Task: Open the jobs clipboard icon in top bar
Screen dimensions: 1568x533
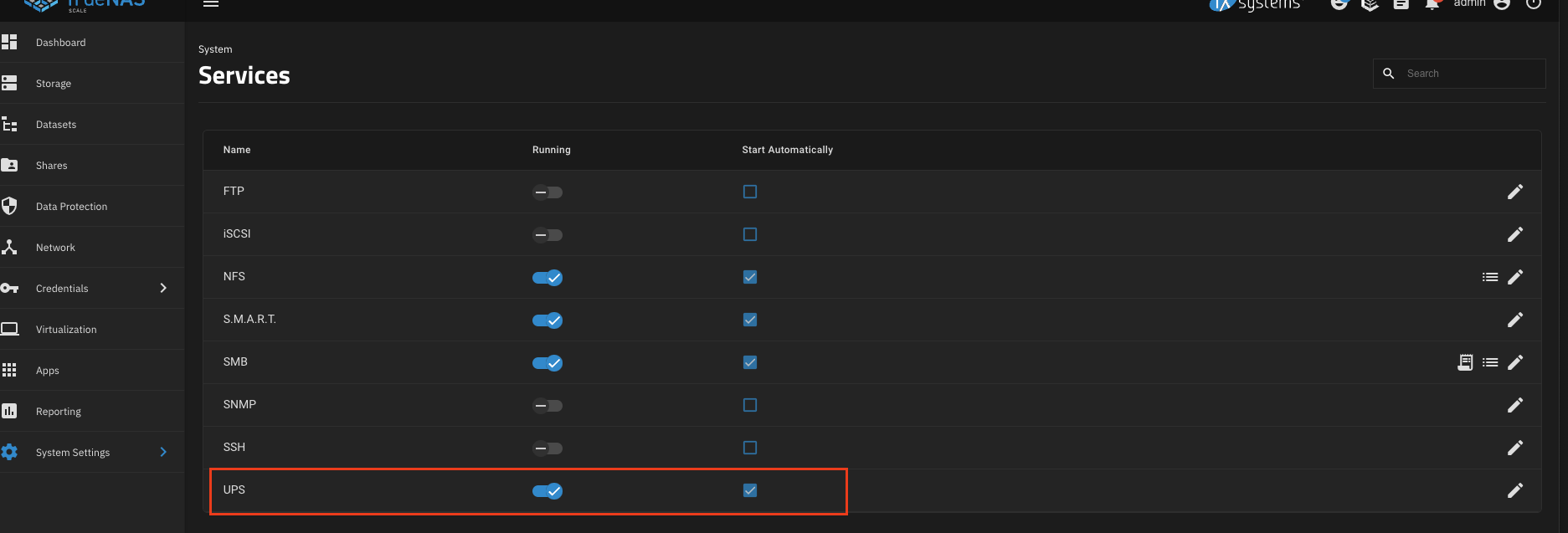Action: click(x=1401, y=4)
